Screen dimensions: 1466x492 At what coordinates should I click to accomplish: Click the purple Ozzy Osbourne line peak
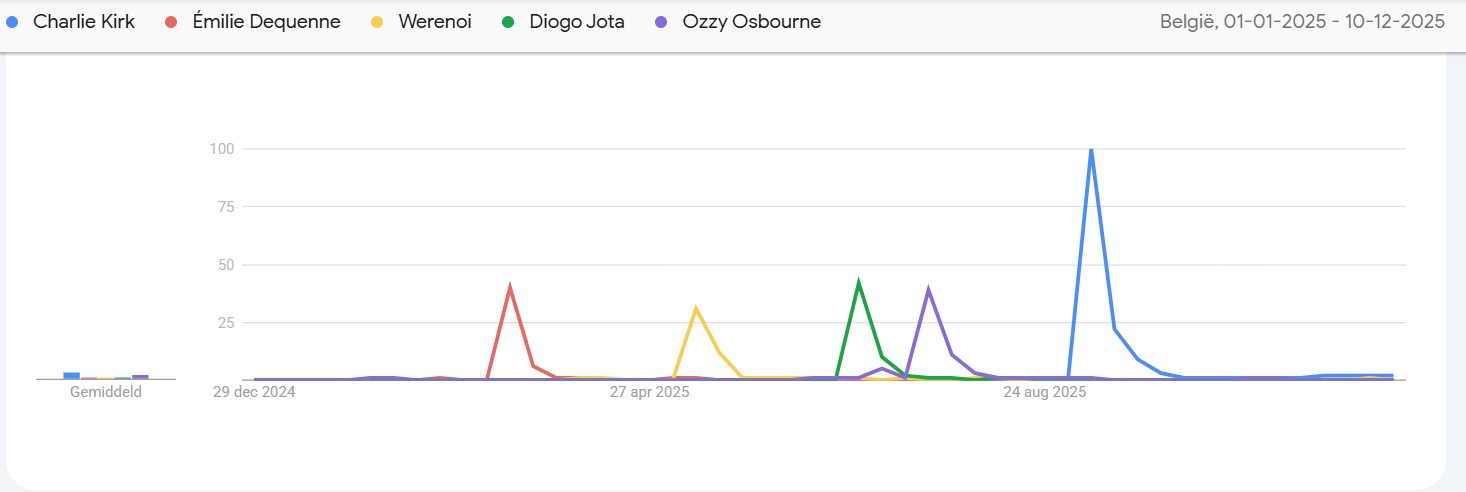coord(929,291)
